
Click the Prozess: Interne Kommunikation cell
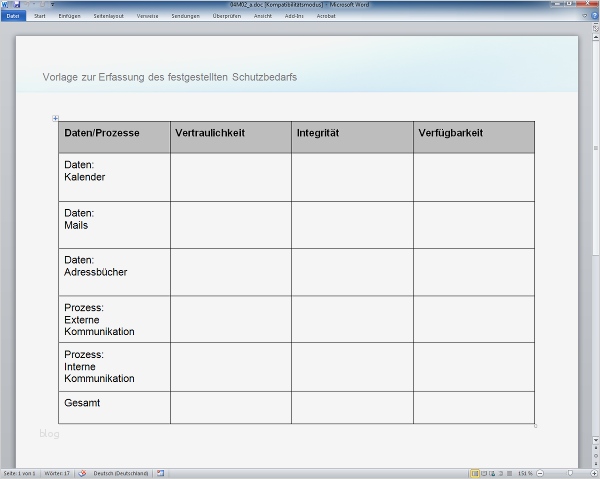[114, 367]
